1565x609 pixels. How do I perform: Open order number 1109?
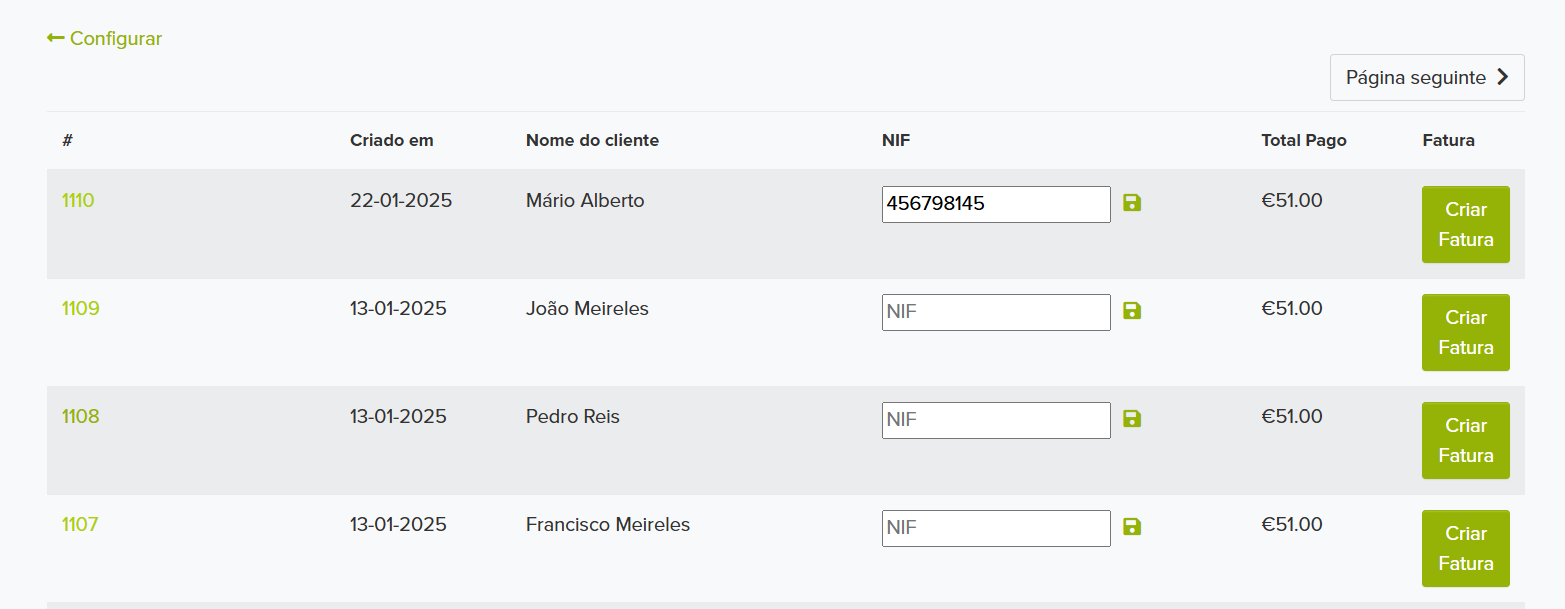(x=81, y=308)
